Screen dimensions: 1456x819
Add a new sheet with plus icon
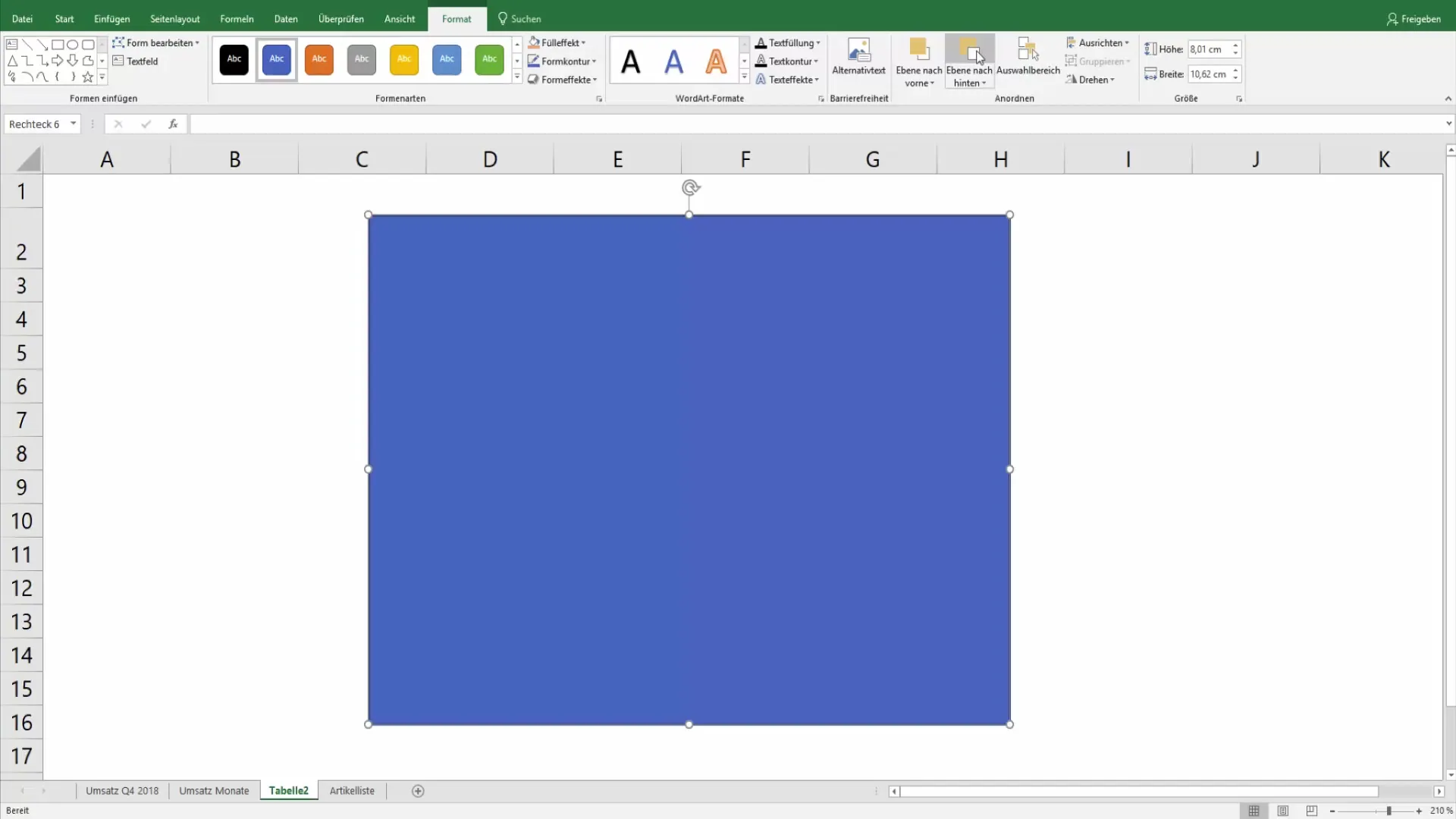(x=418, y=791)
